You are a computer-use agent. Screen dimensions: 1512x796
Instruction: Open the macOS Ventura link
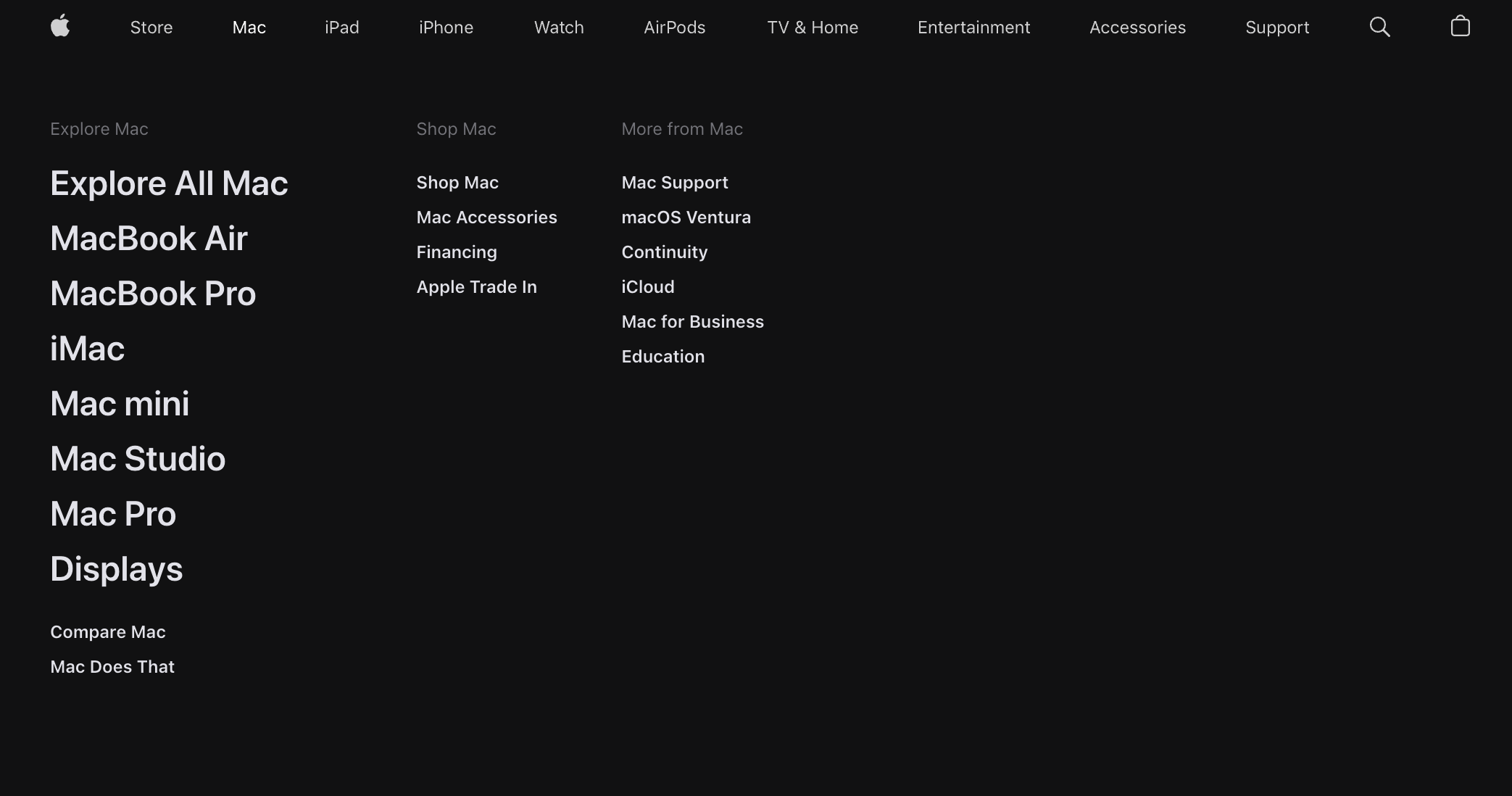(686, 217)
